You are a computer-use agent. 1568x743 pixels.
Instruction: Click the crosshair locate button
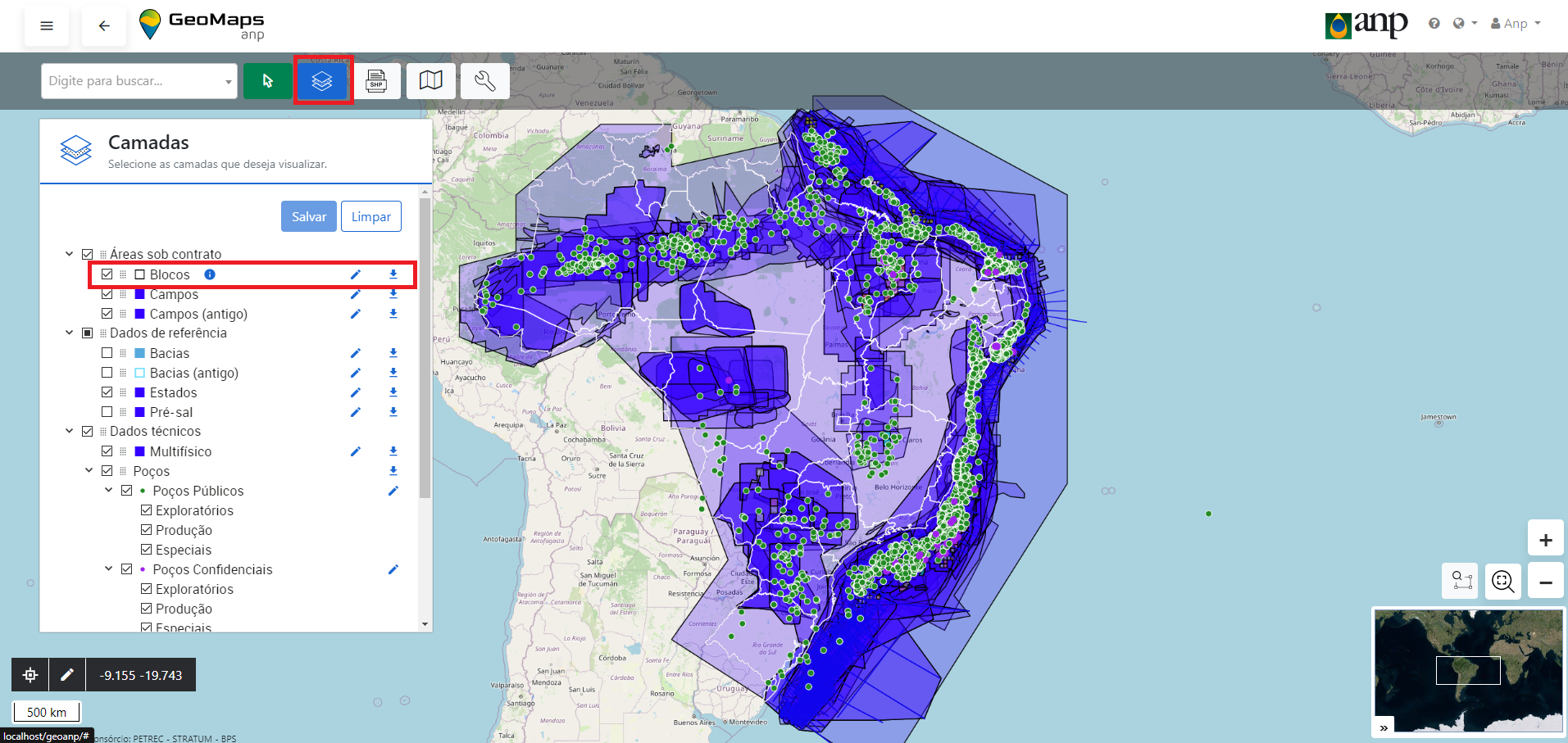30,675
